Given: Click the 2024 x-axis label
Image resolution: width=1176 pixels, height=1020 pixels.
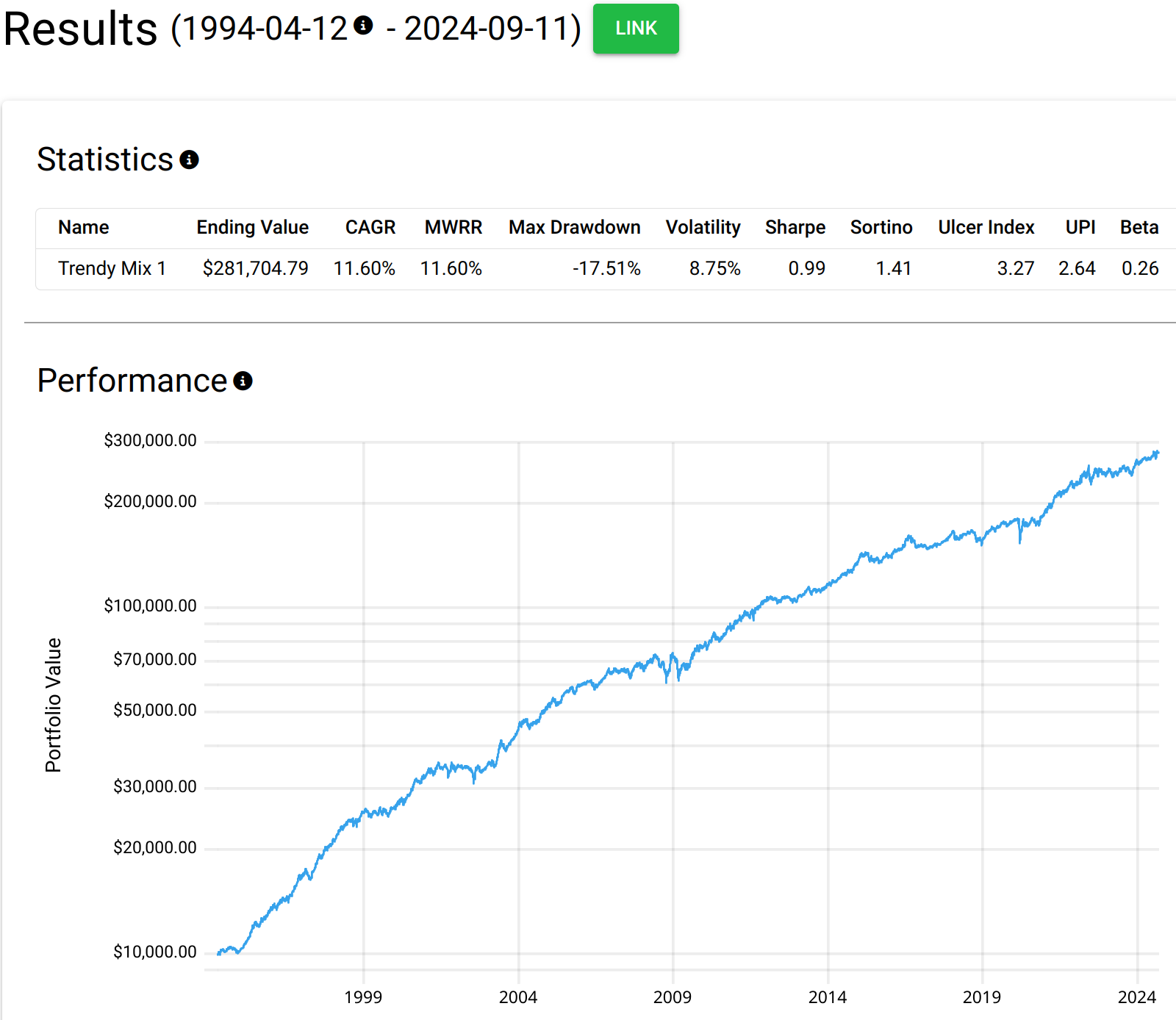Looking at the screenshot, I should click(x=1137, y=997).
